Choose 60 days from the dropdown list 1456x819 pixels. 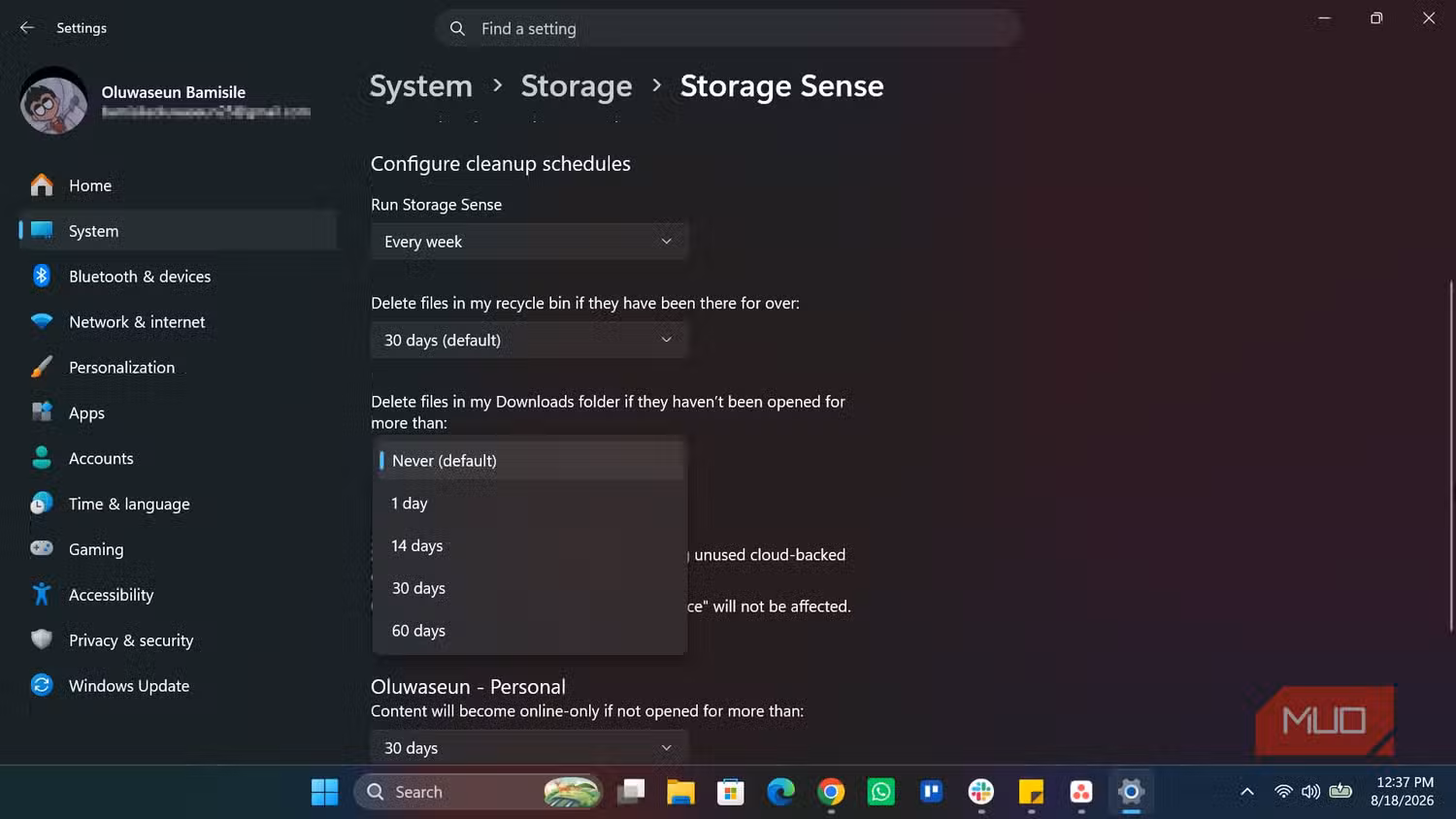click(530, 631)
